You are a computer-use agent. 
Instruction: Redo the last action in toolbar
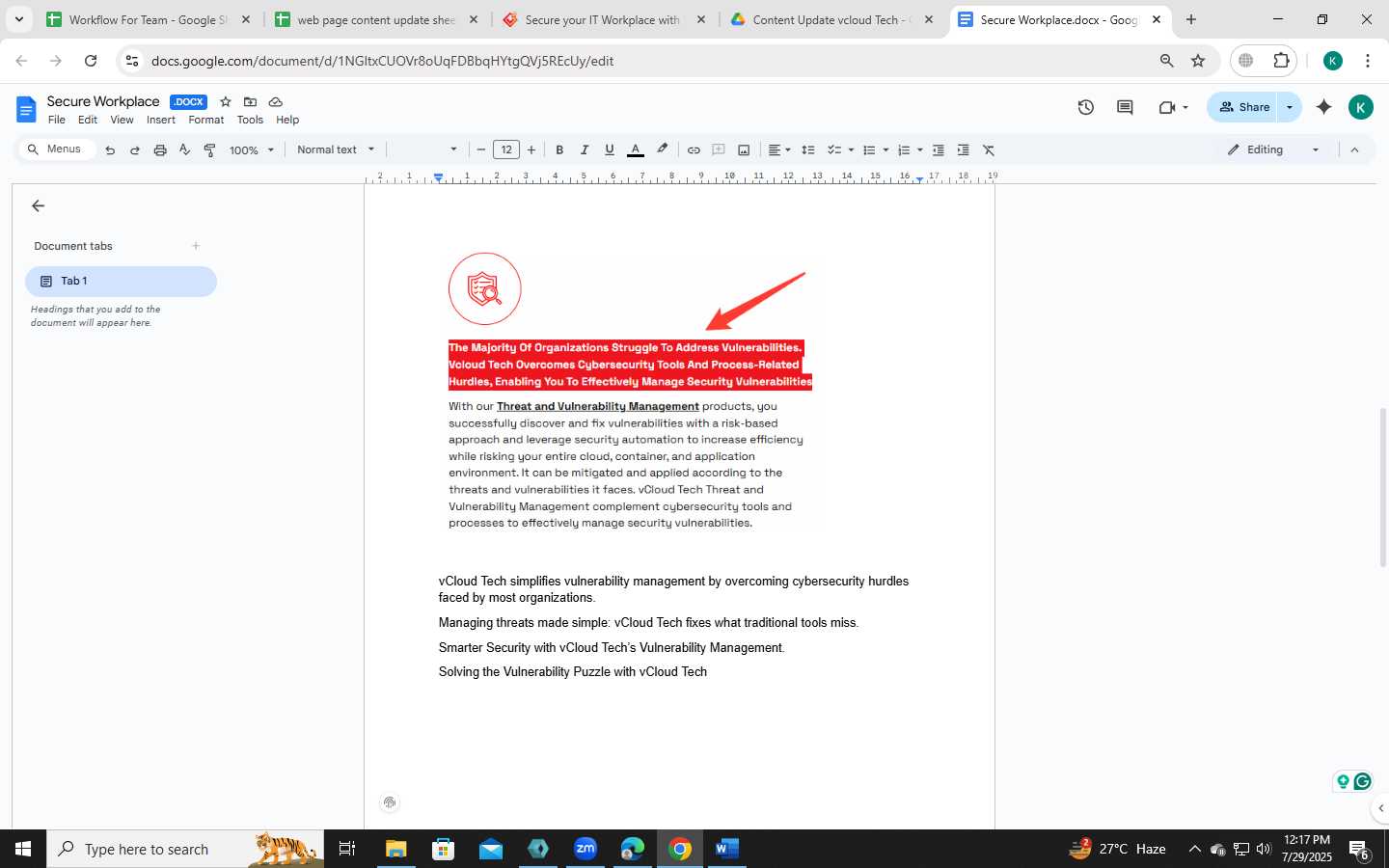pyautogui.click(x=135, y=149)
